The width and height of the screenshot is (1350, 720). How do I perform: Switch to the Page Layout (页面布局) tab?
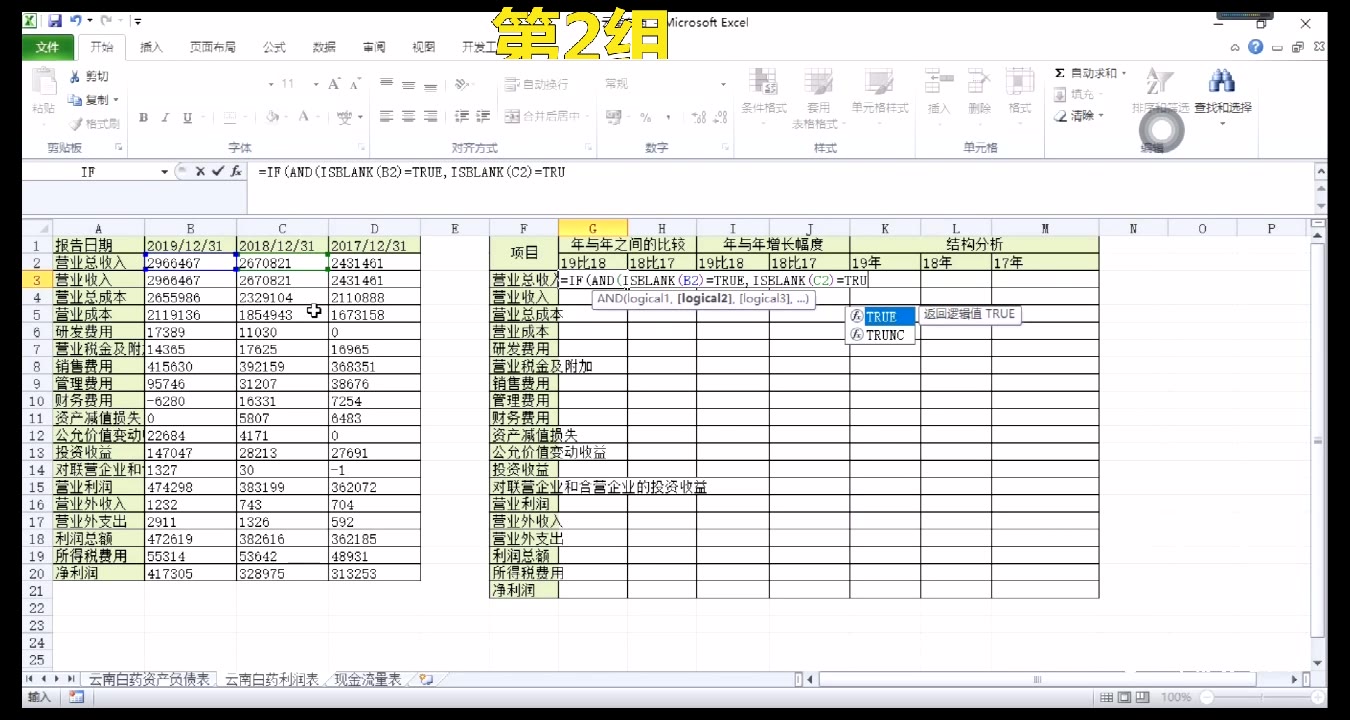212,47
